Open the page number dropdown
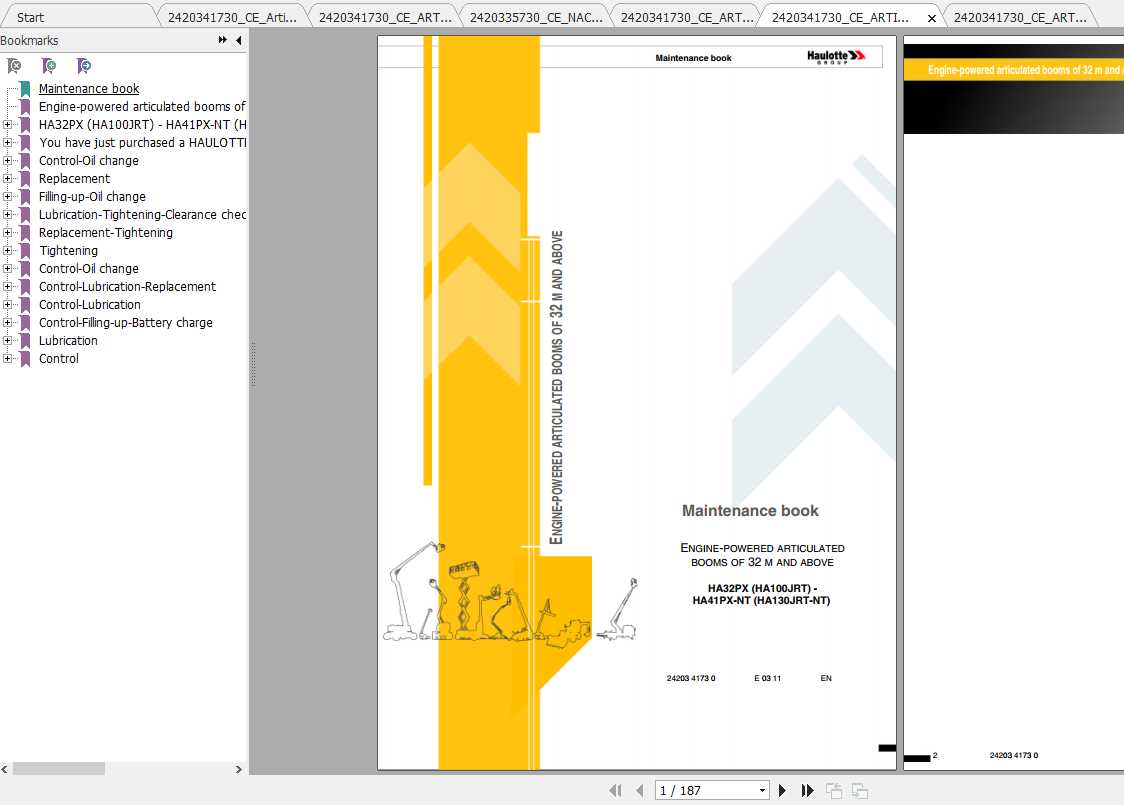Screen dimensions: 1124x805 pyautogui.click(x=762, y=790)
